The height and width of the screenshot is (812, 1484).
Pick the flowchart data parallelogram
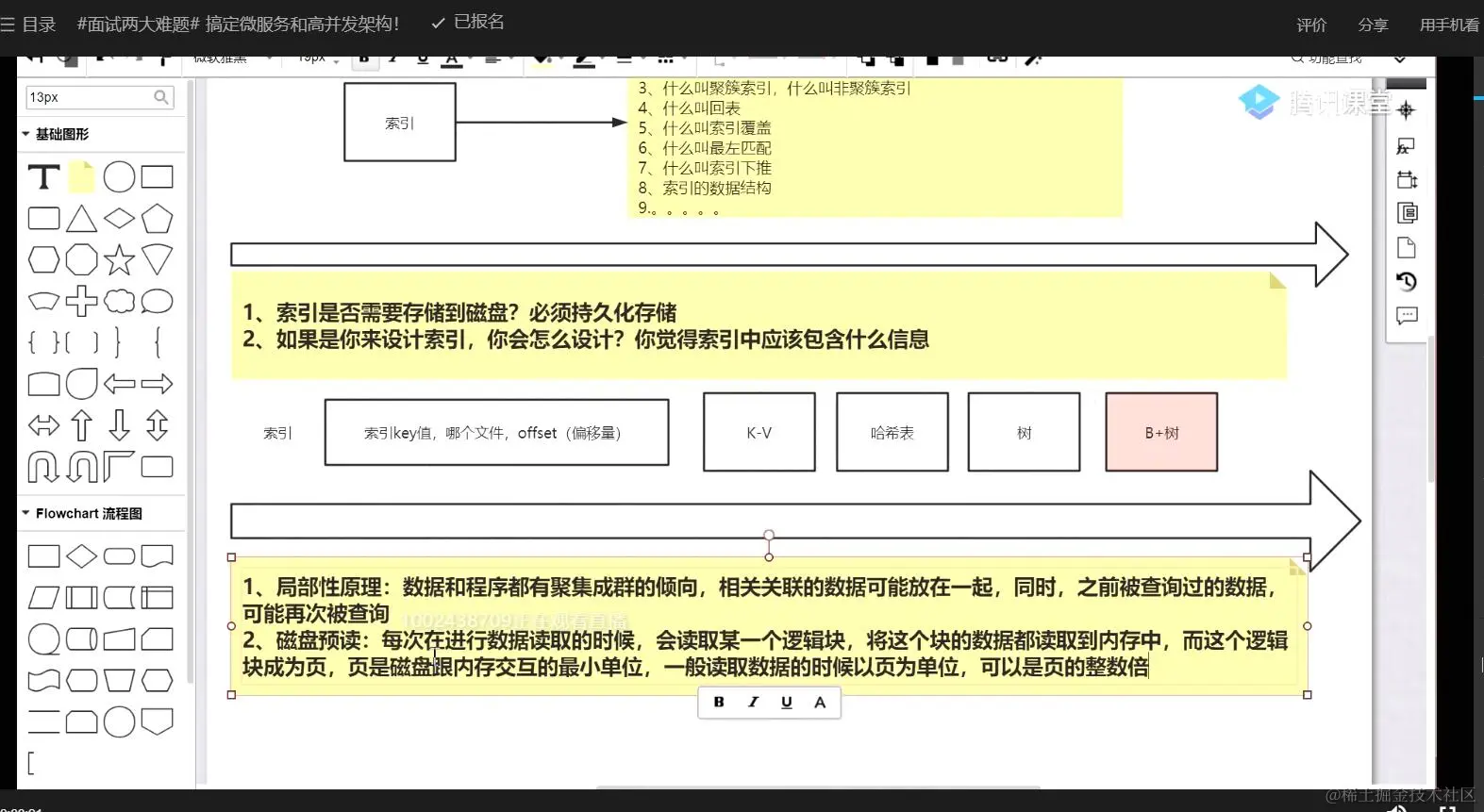coord(43,597)
